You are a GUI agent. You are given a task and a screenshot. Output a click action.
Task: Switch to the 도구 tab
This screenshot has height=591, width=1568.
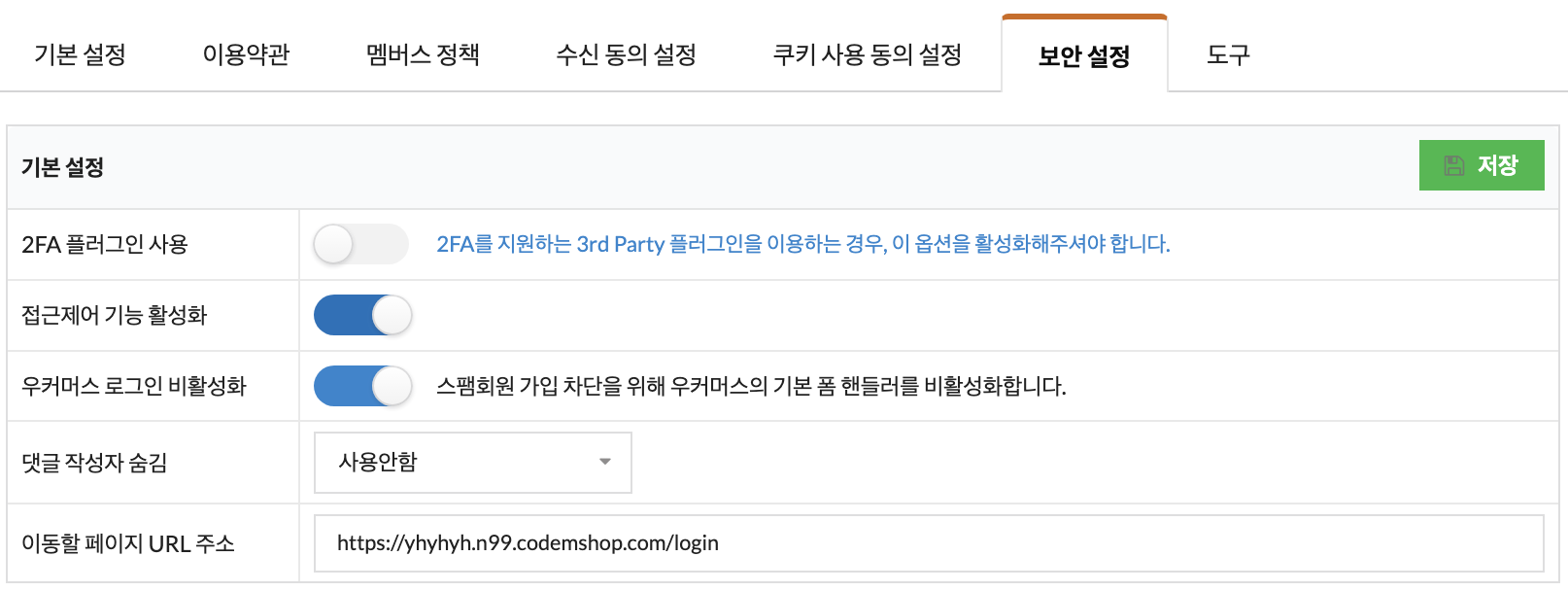[x=1228, y=54]
